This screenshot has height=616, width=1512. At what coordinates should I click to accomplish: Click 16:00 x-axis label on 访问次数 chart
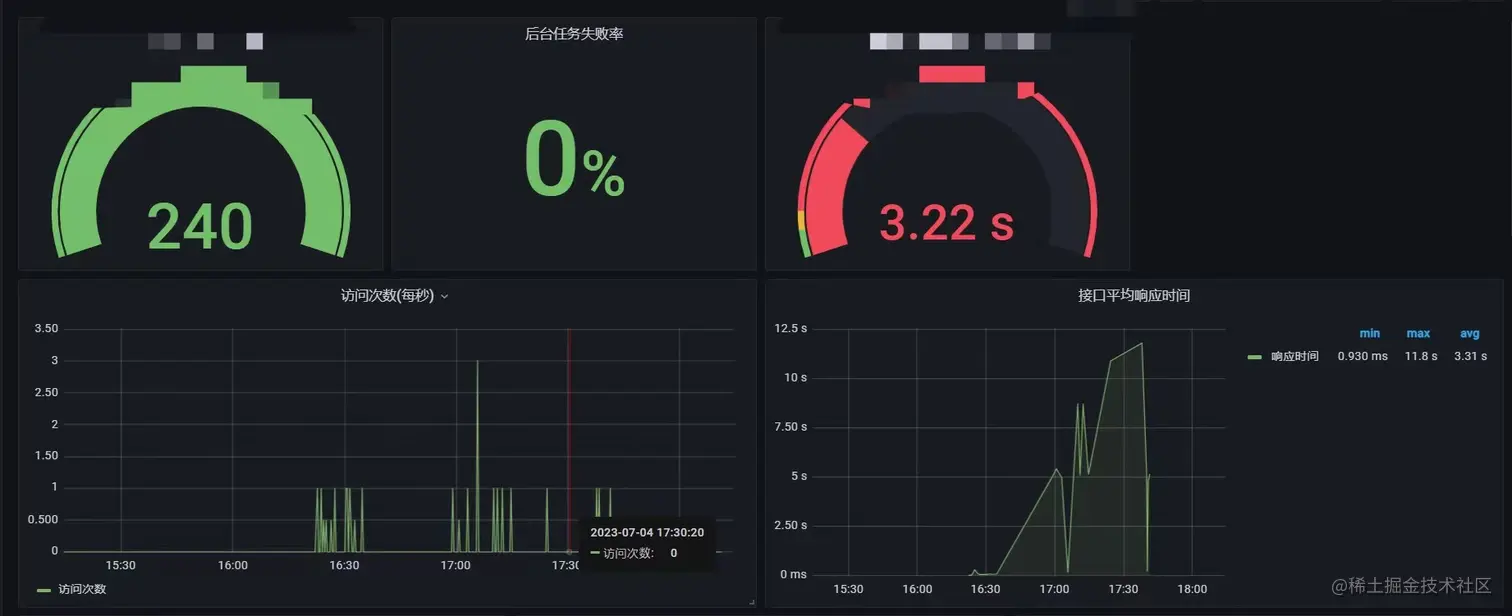point(232,565)
